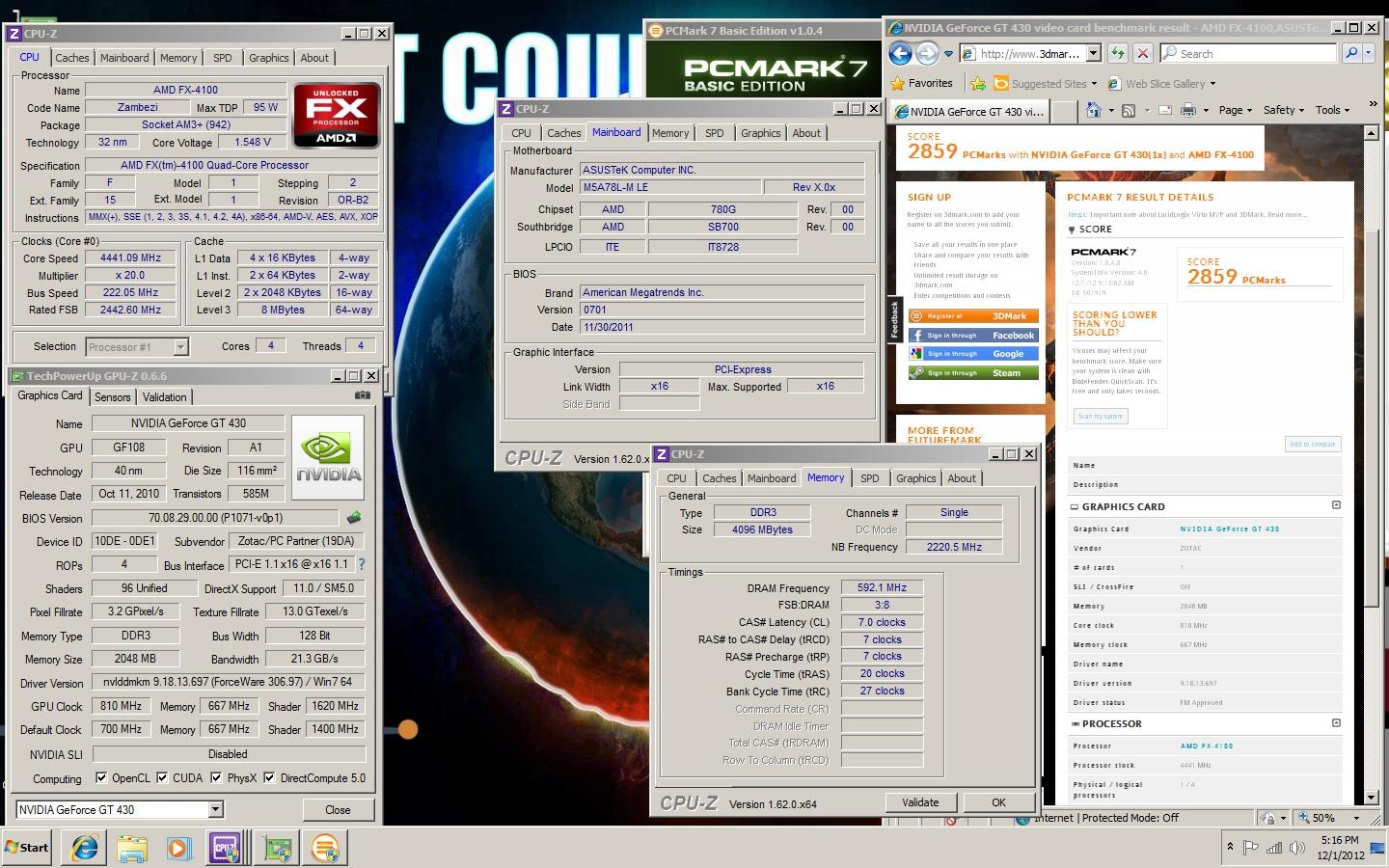The height and width of the screenshot is (868, 1389).
Task: Open the Tools menu dropdown in IE
Action: tap(1332, 110)
